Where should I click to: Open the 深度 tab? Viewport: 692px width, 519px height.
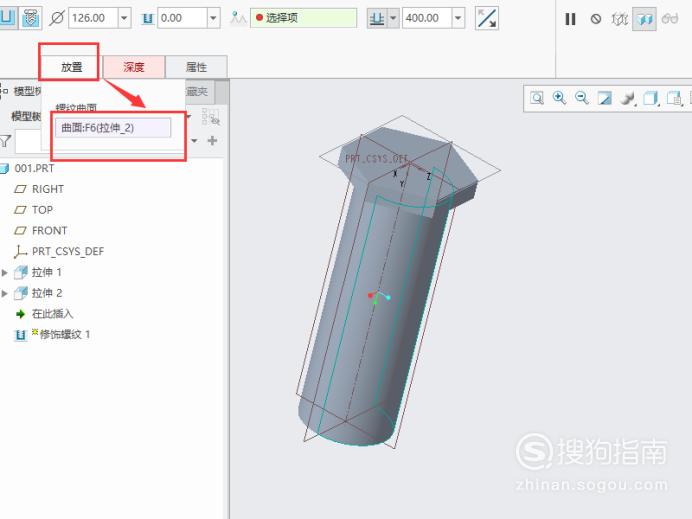coord(134,67)
